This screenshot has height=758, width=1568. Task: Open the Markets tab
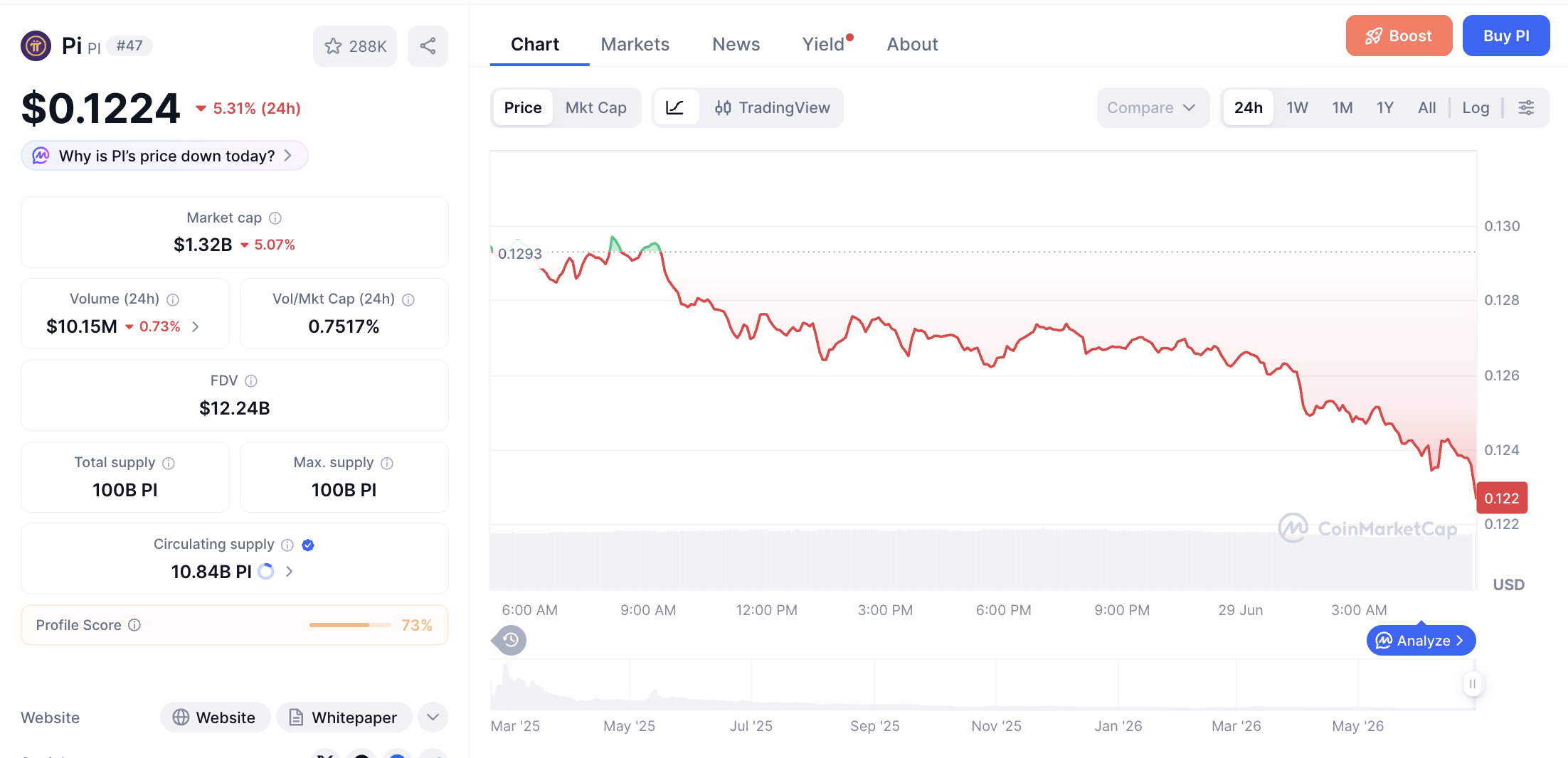click(635, 44)
